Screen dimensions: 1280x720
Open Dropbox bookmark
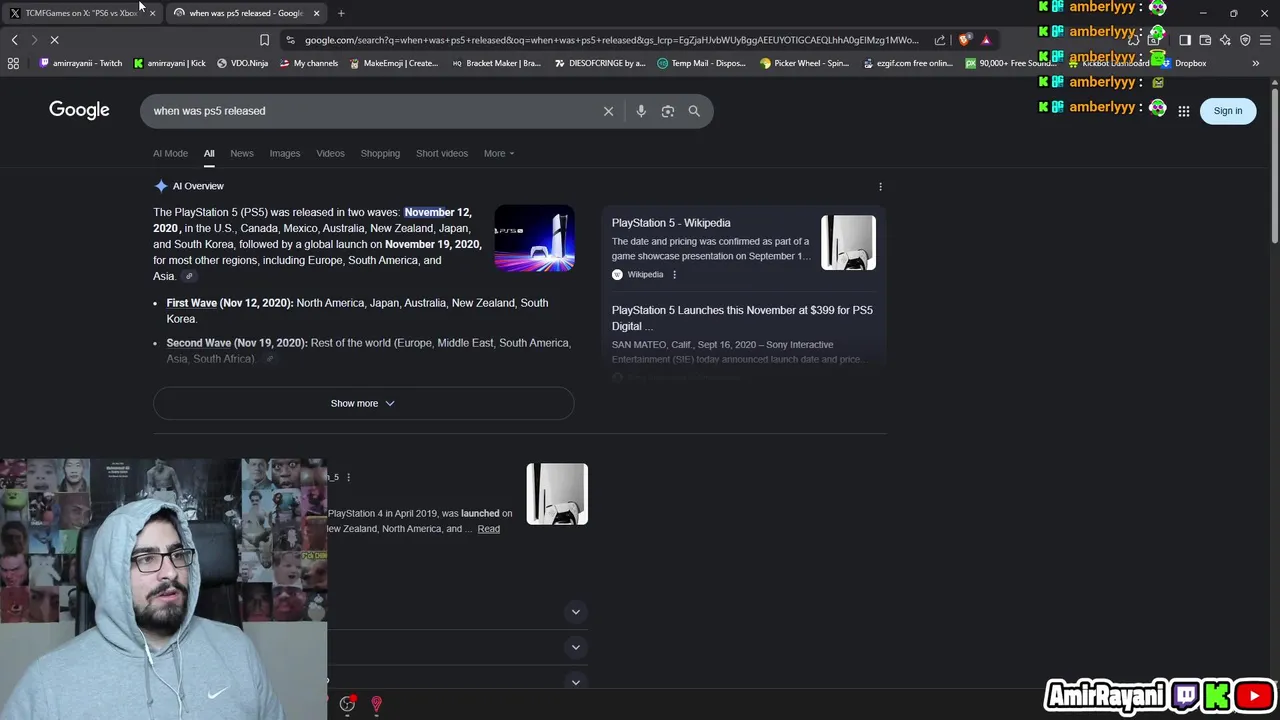click(1183, 63)
